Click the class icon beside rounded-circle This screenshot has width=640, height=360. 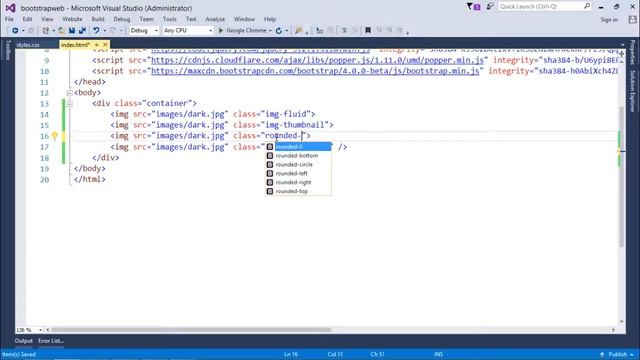coord(270,164)
